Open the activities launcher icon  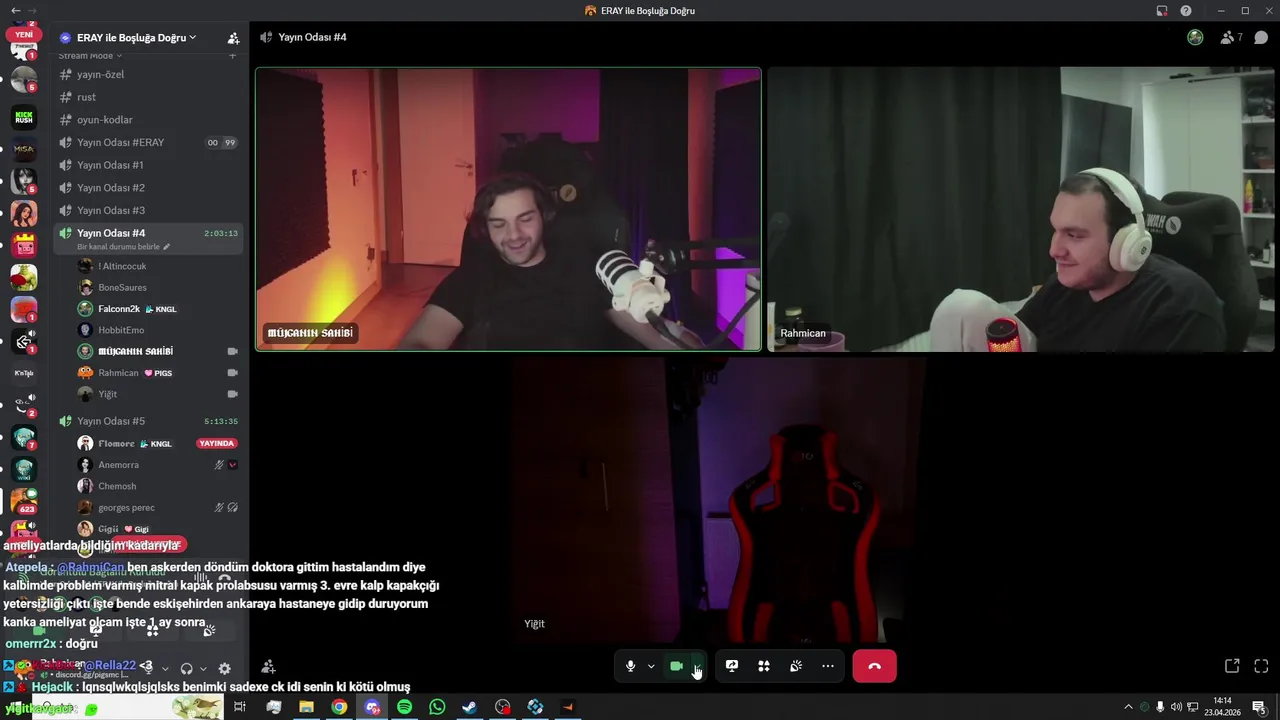click(764, 666)
